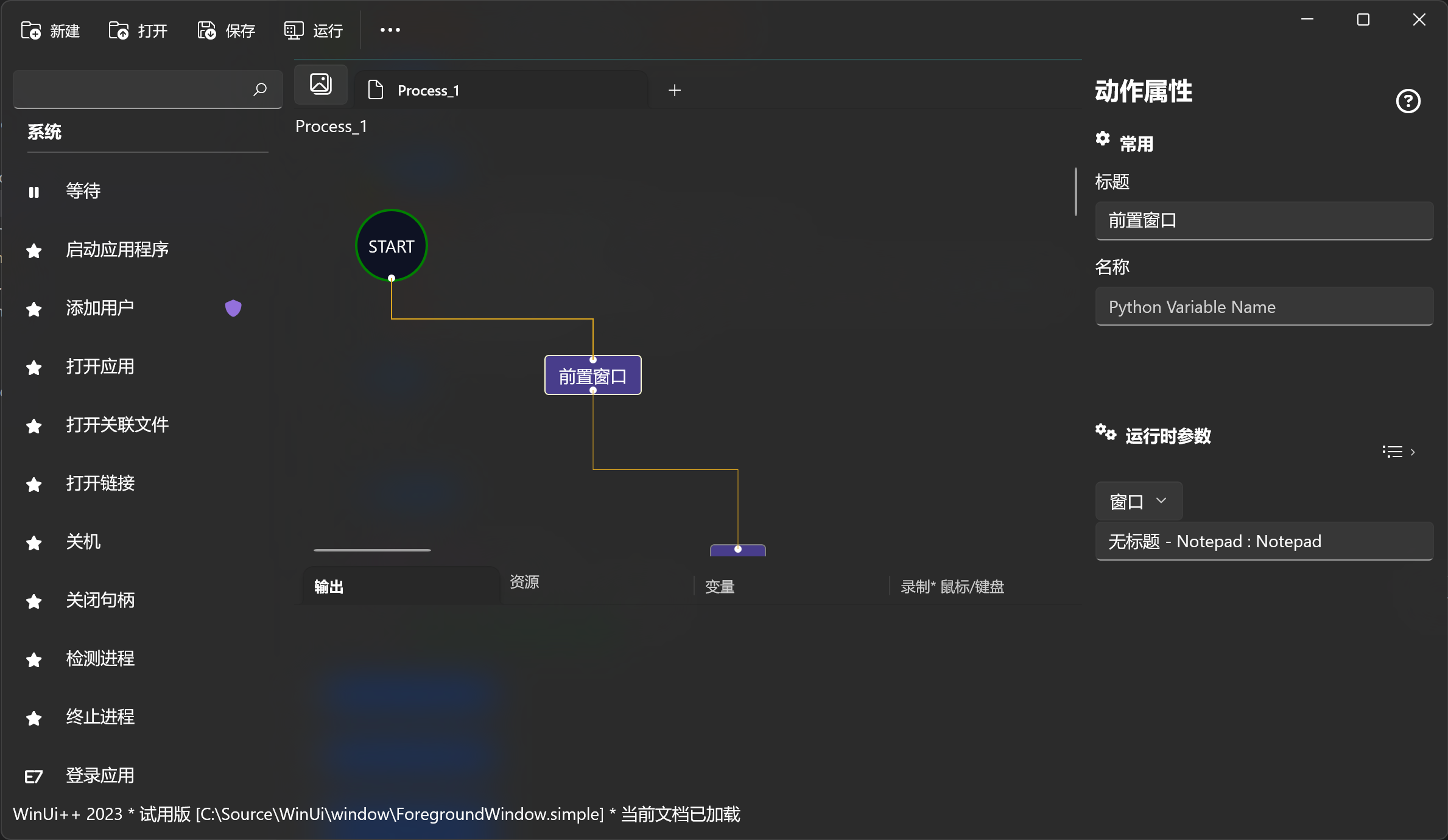
Task: Select 登录应用 in the sidebar actions list
Action: [100, 775]
